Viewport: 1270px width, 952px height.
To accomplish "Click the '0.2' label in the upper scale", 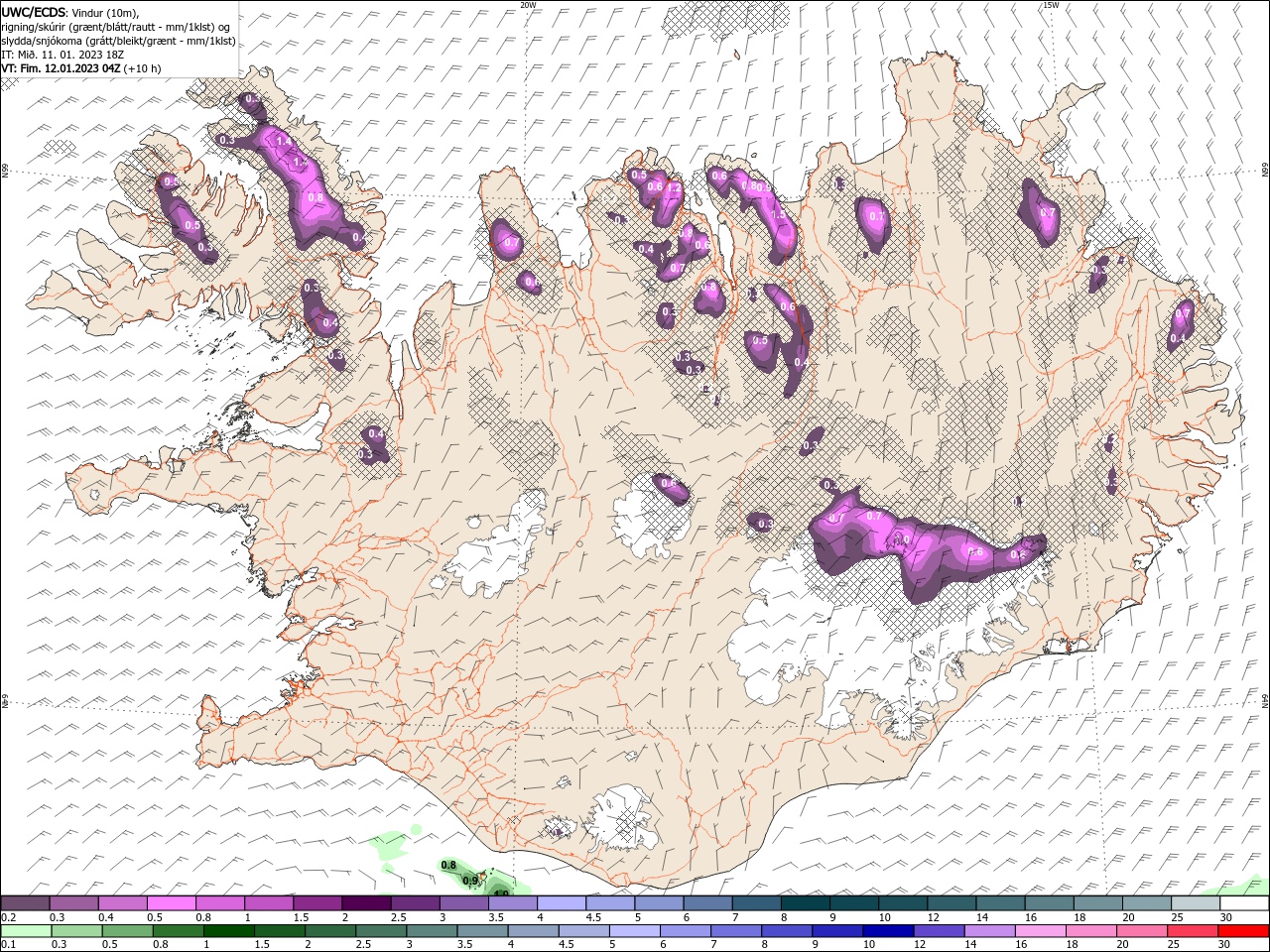I will 8,917.
